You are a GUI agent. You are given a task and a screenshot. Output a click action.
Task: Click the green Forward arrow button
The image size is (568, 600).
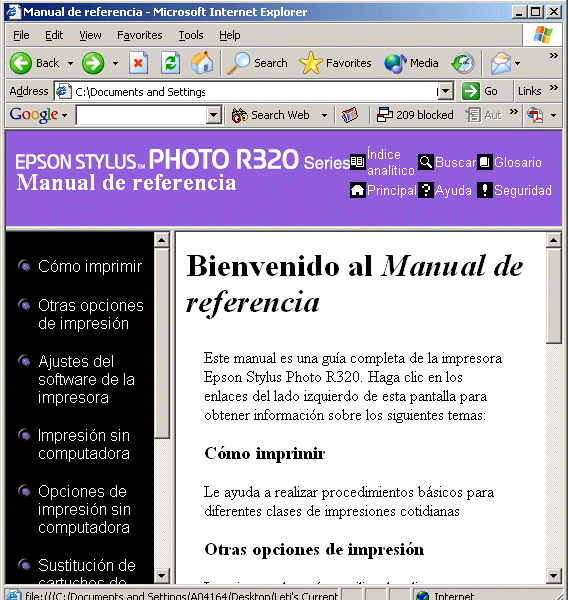(x=93, y=63)
